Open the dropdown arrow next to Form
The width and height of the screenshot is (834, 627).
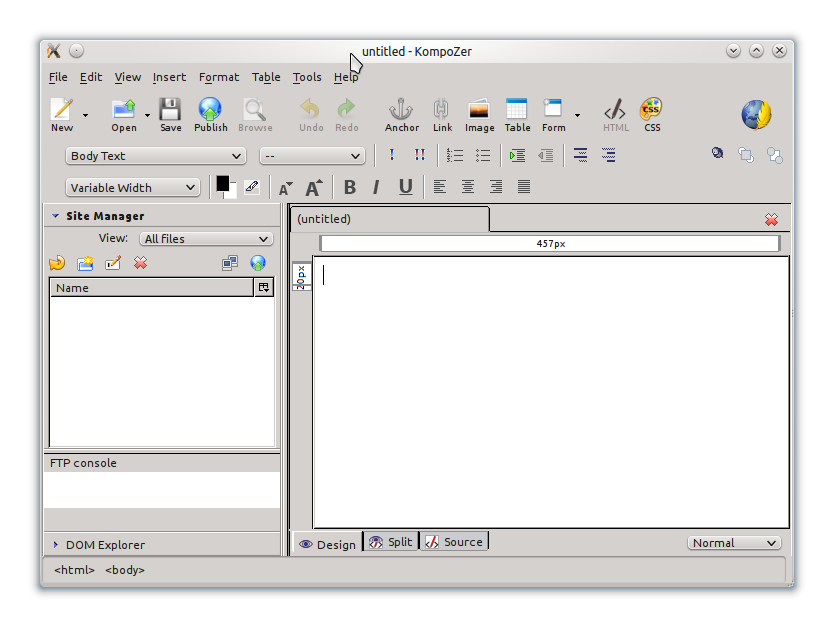[577, 115]
